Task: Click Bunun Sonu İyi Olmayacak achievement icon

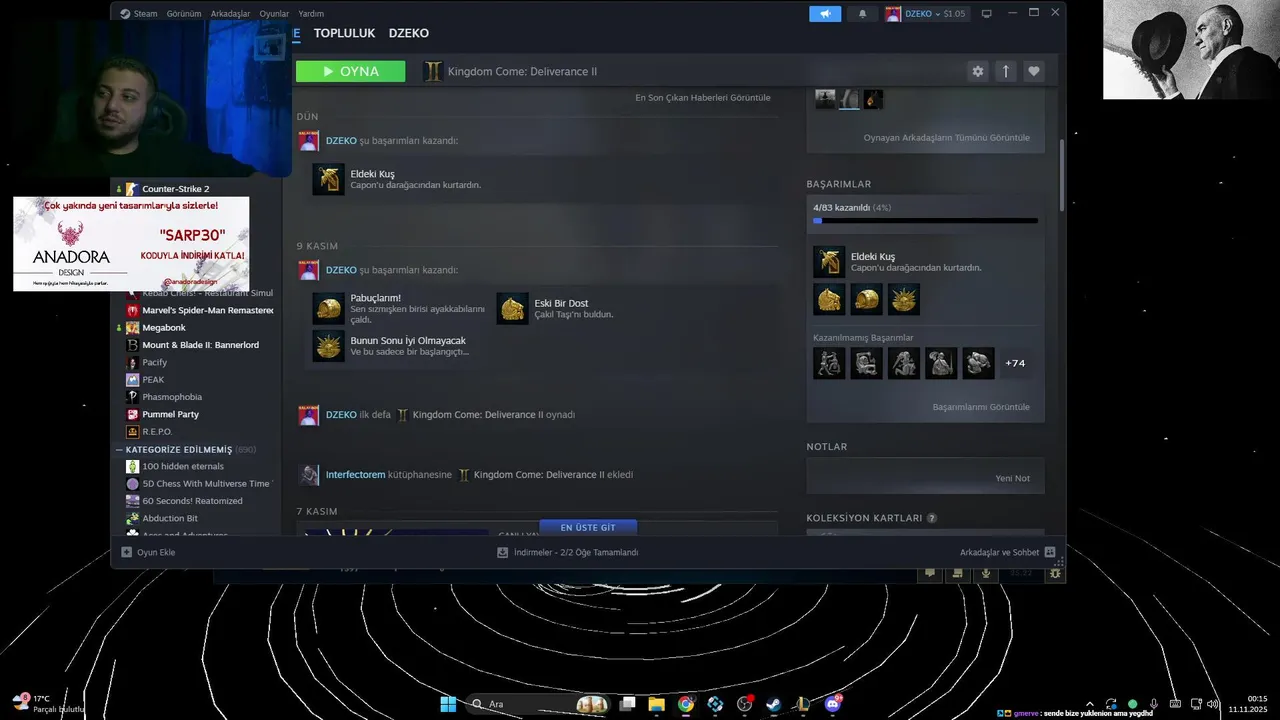Action: tap(328, 345)
